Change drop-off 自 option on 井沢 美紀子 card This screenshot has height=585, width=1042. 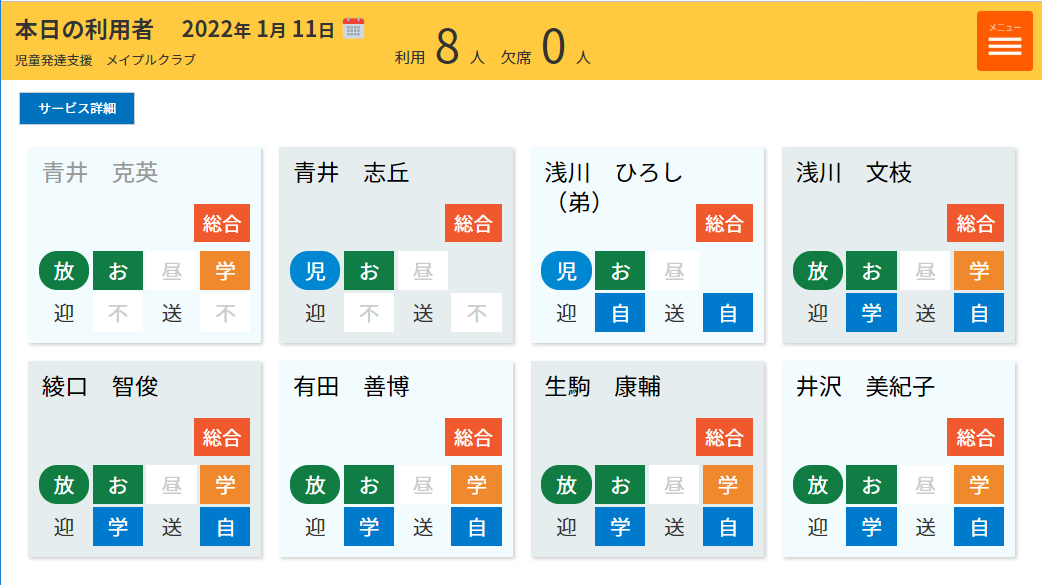click(x=979, y=527)
